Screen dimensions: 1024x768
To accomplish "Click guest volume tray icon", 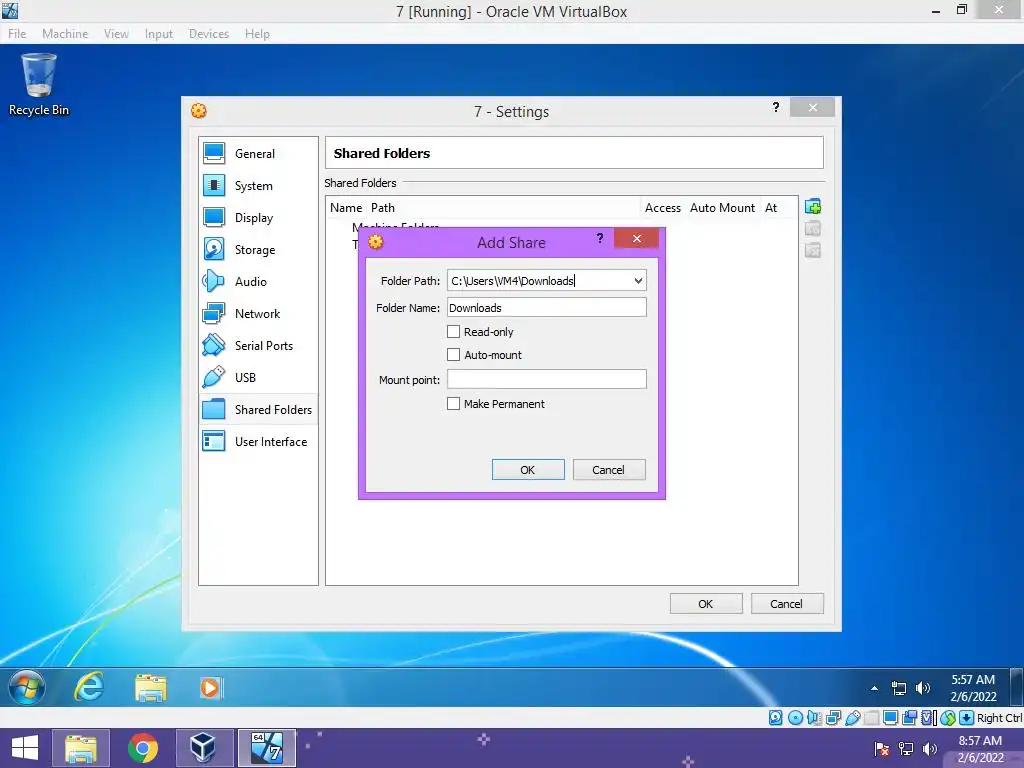I will coord(923,688).
